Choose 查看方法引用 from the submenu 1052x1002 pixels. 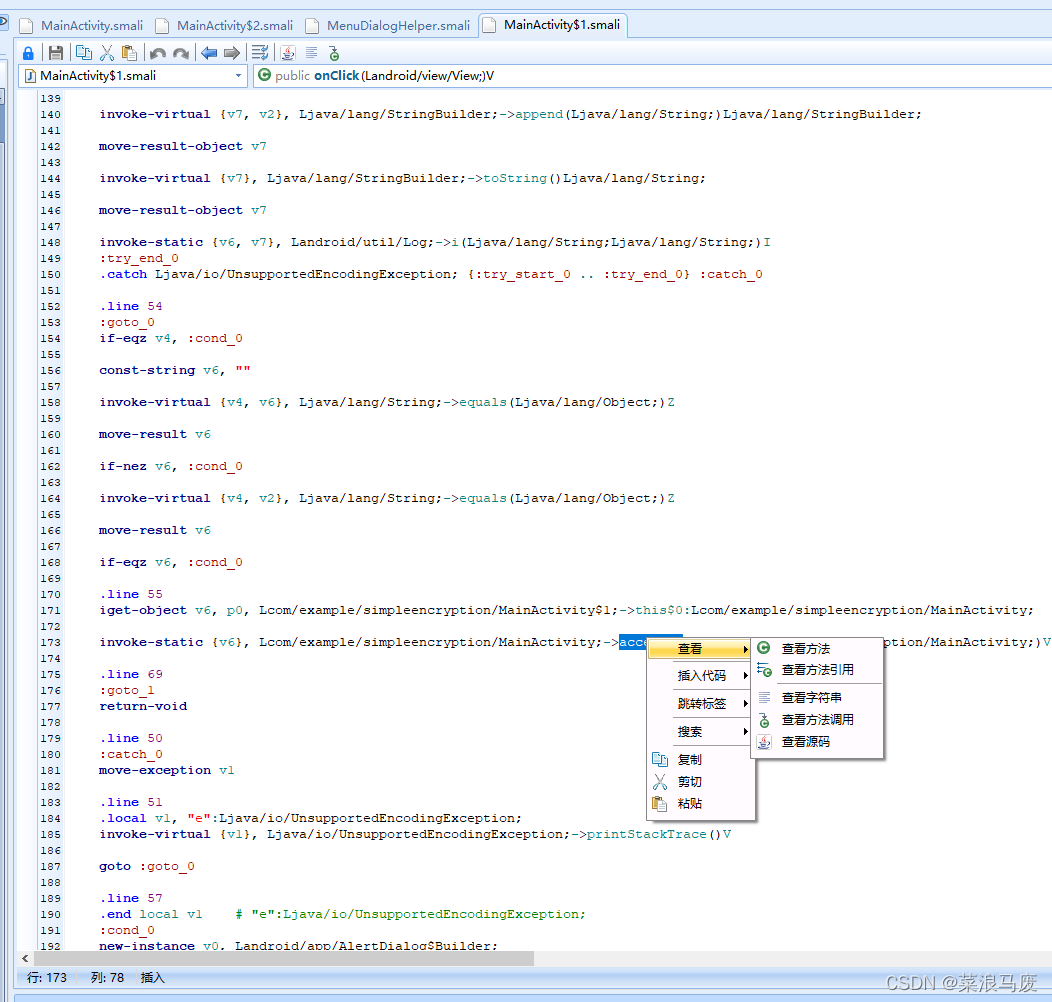[x=817, y=670]
